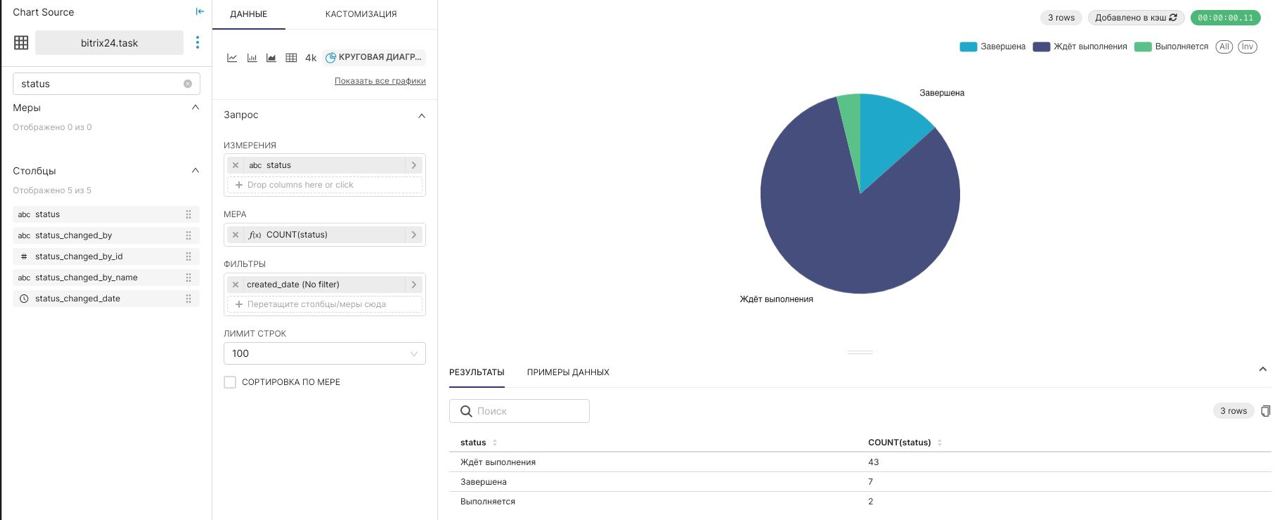
Task: Remove the COUNT(status) metric
Action: pos(236,235)
